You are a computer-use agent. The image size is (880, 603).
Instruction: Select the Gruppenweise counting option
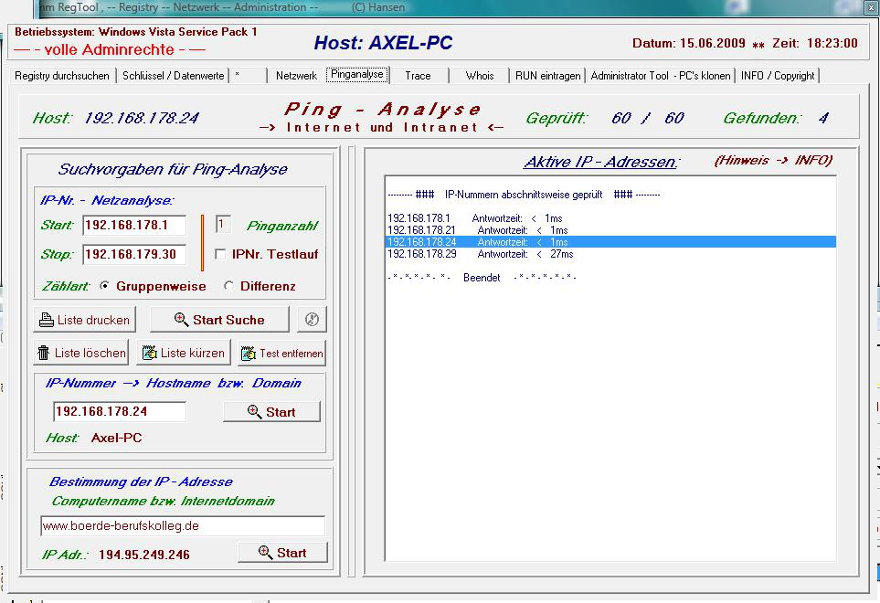pyautogui.click(x=105, y=286)
